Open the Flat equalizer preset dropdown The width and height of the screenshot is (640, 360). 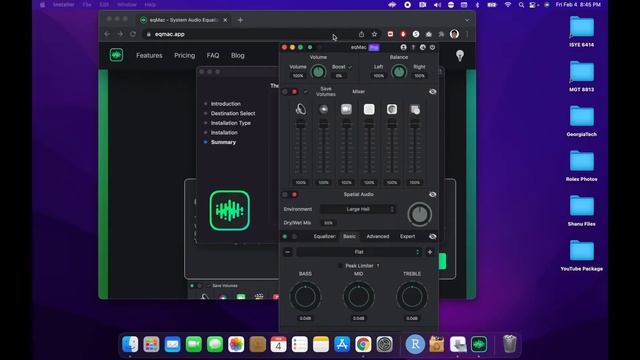[x=359, y=252]
